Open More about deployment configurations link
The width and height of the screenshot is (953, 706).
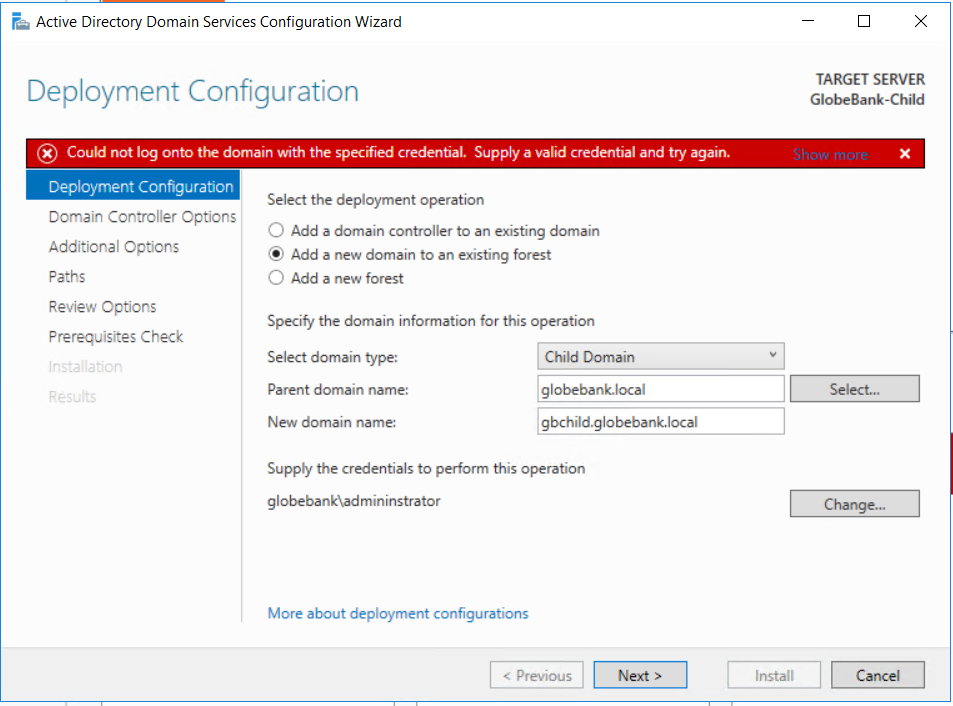click(398, 613)
